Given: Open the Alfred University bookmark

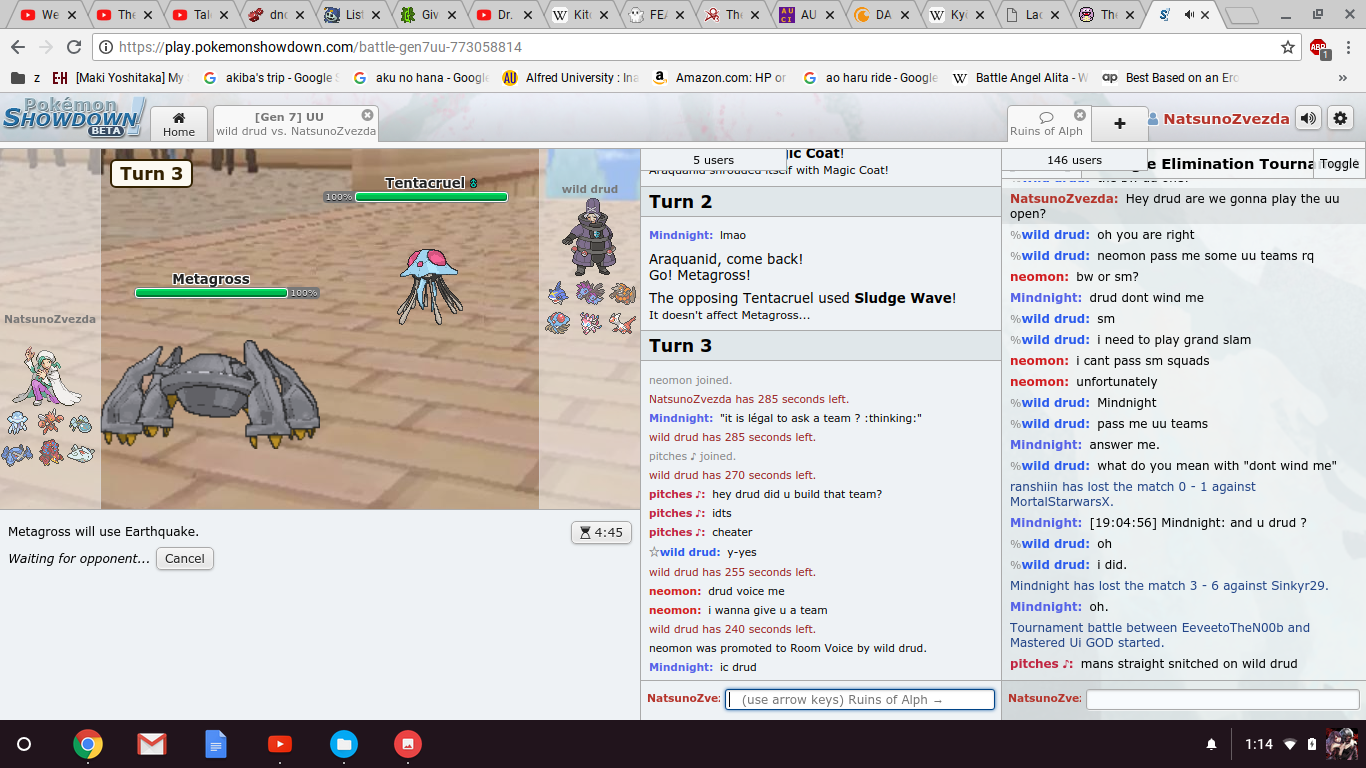Looking at the screenshot, I should click(x=571, y=78).
